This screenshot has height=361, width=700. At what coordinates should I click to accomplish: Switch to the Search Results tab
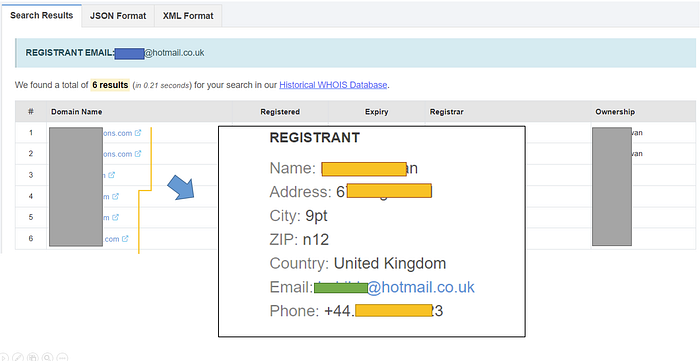42,16
